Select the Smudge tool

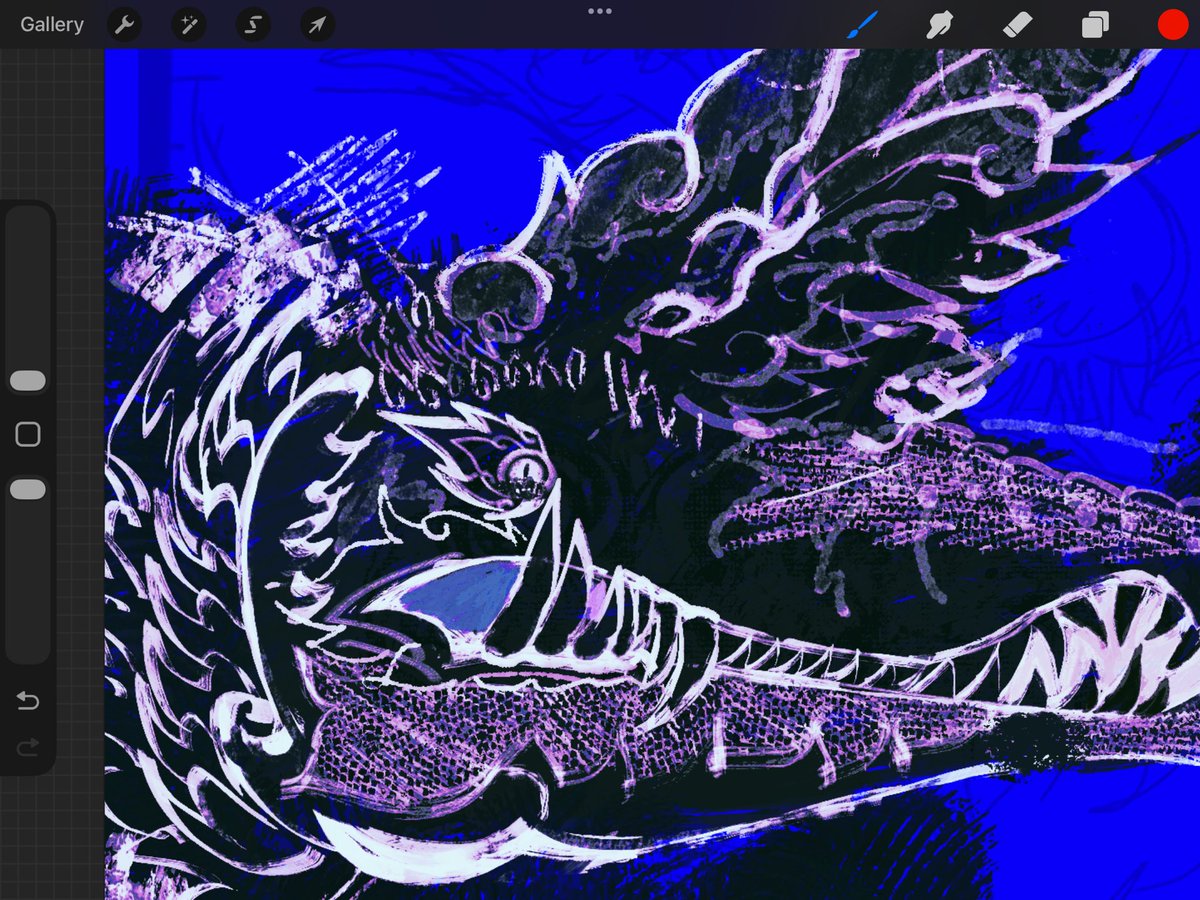pos(939,25)
